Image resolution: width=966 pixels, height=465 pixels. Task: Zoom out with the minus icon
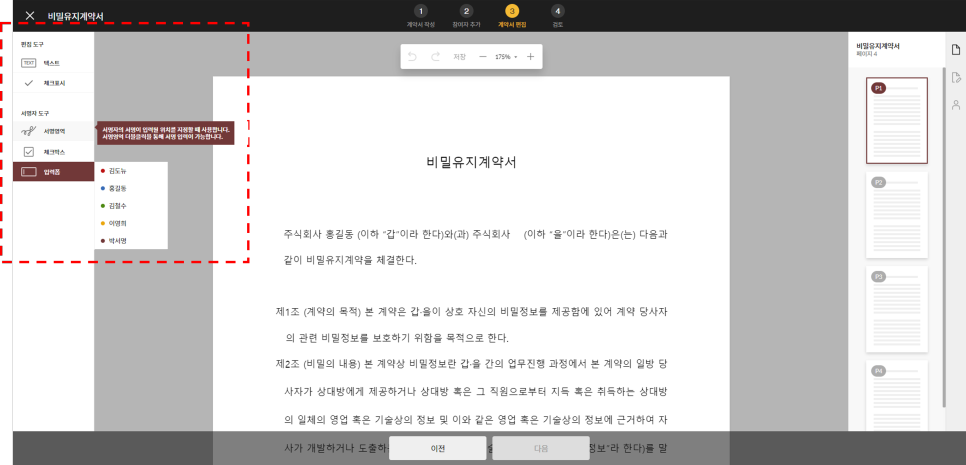[x=483, y=57]
